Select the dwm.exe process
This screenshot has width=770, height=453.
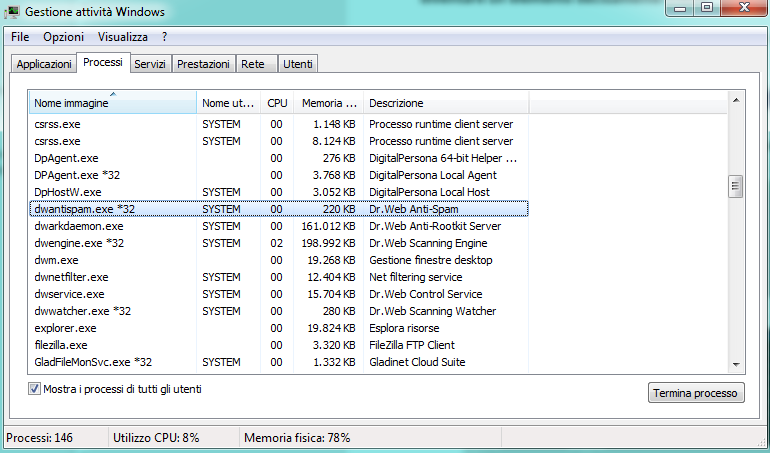point(279,260)
